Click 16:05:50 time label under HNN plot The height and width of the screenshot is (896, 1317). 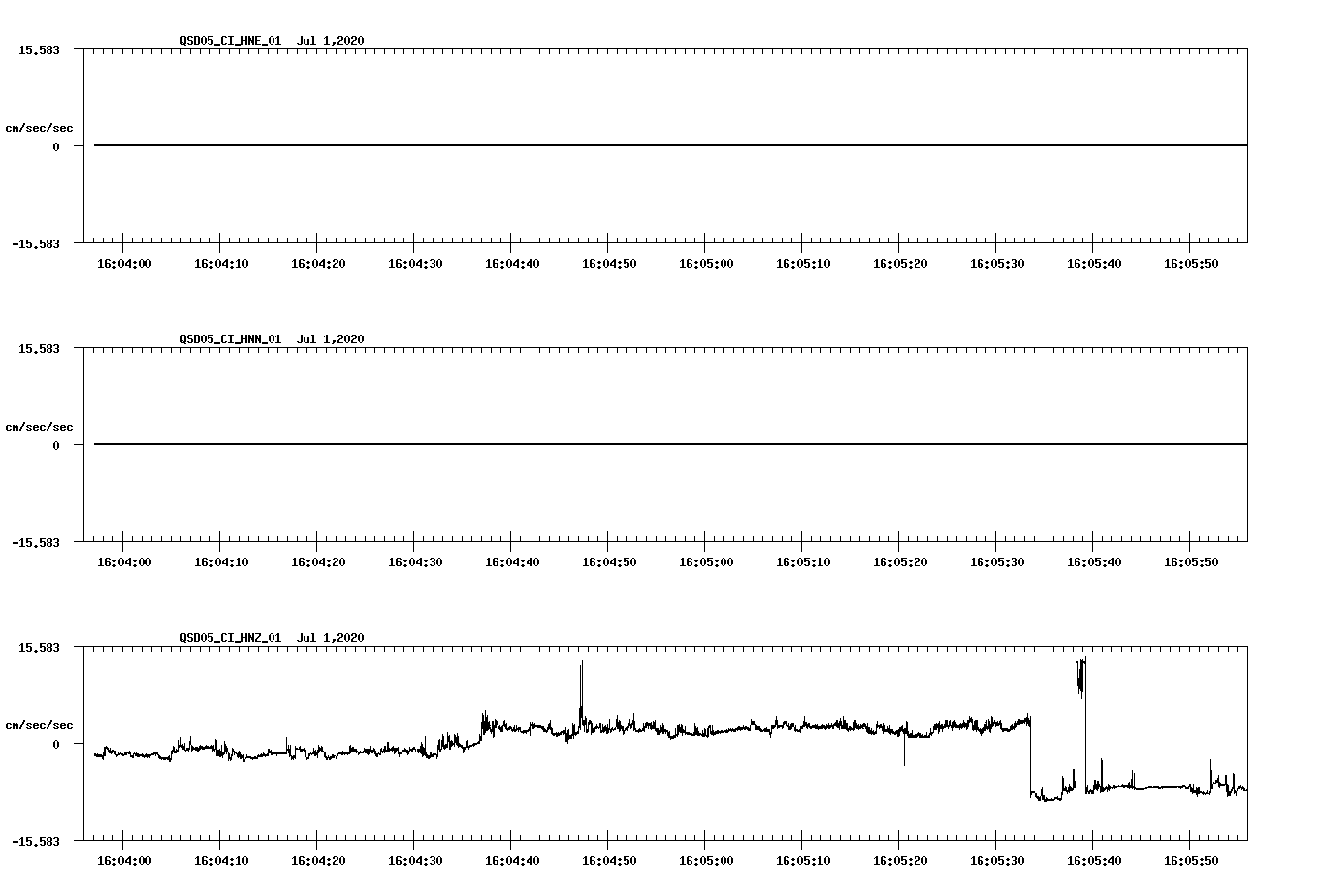coord(1191,562)
